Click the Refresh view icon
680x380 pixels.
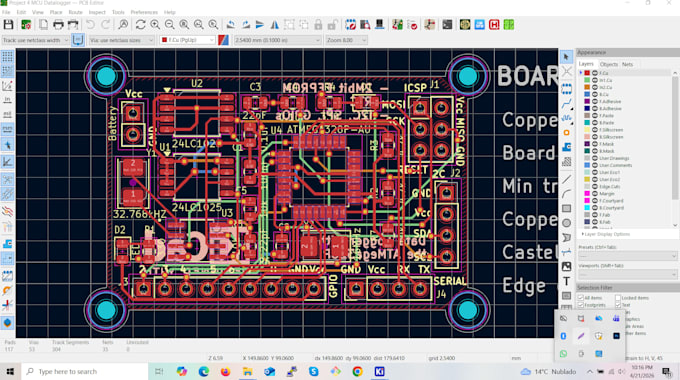click(x=141, y=25)
